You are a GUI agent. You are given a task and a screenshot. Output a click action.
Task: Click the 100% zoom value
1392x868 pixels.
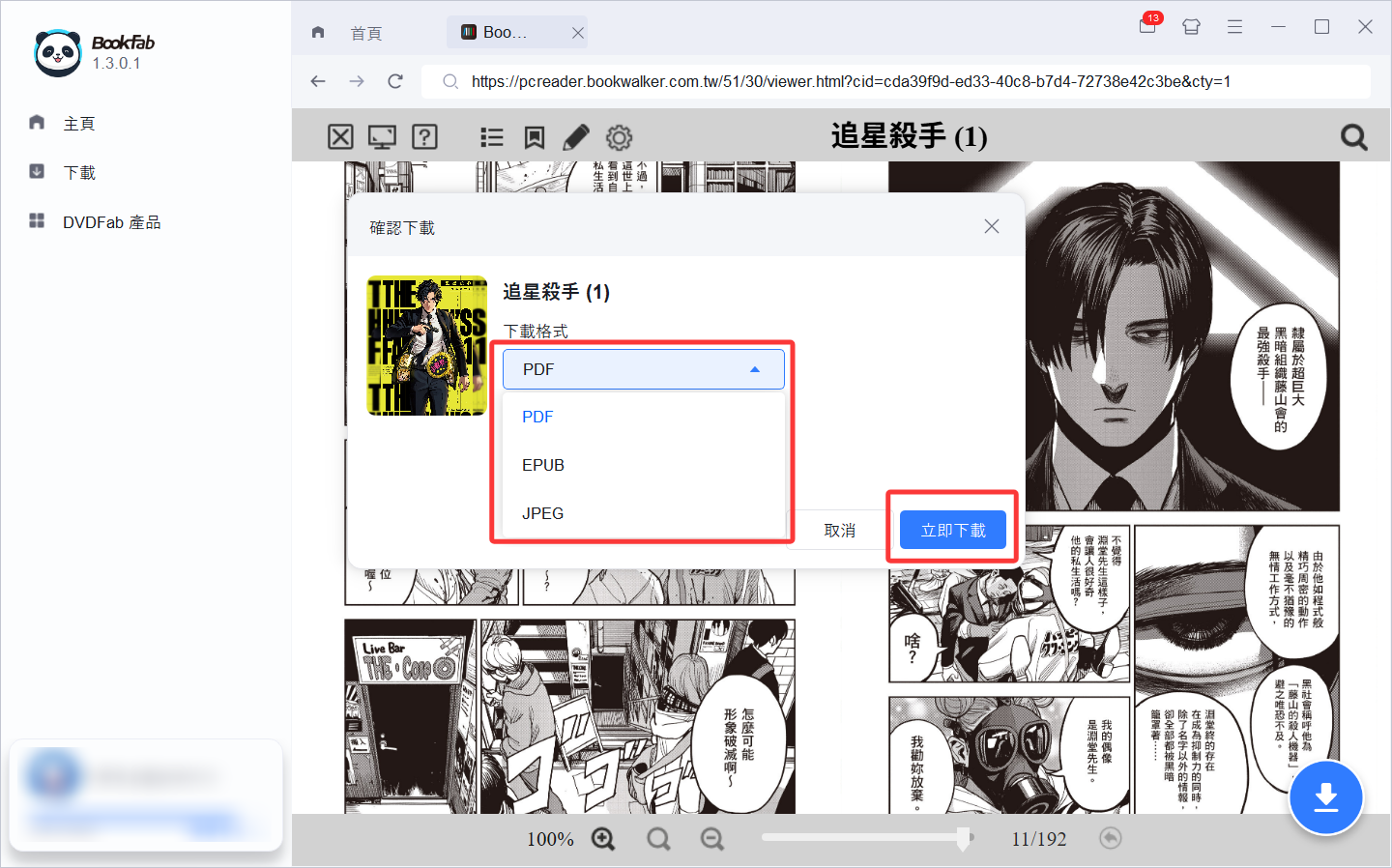[550, 839]
